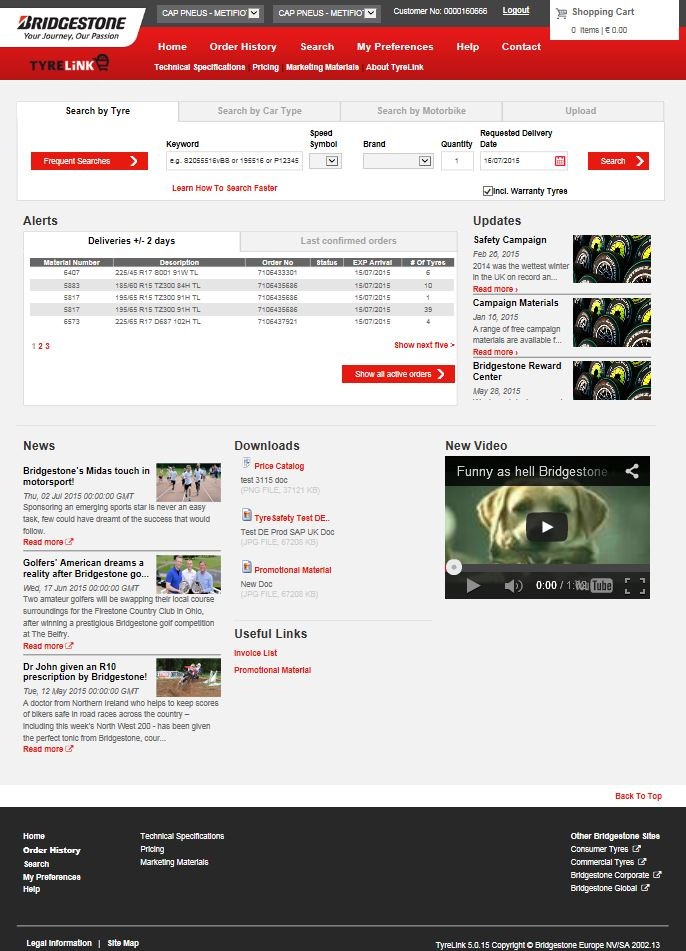686x951 pixels.
Task: Toggle the Incl. Warranty Tyres checkbox
Action: (487, 191)
